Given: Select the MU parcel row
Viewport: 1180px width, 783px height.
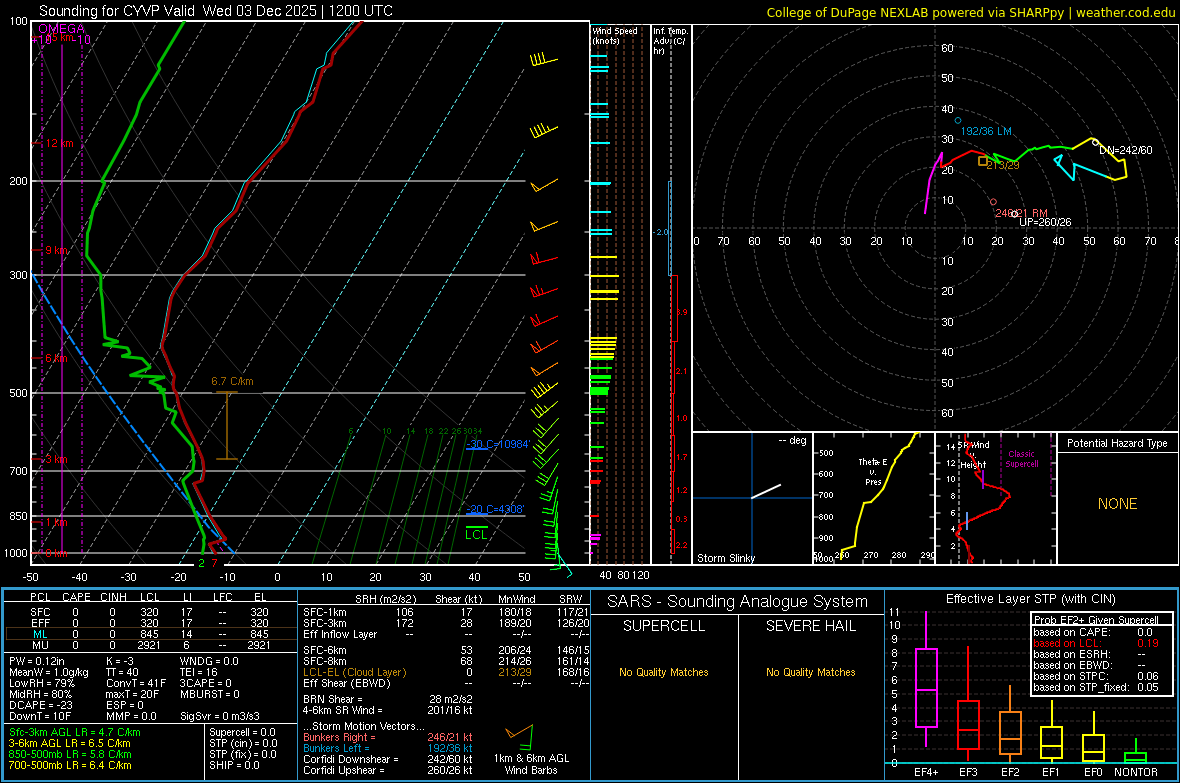Looking at the screenshot, I should pos(150,645).
